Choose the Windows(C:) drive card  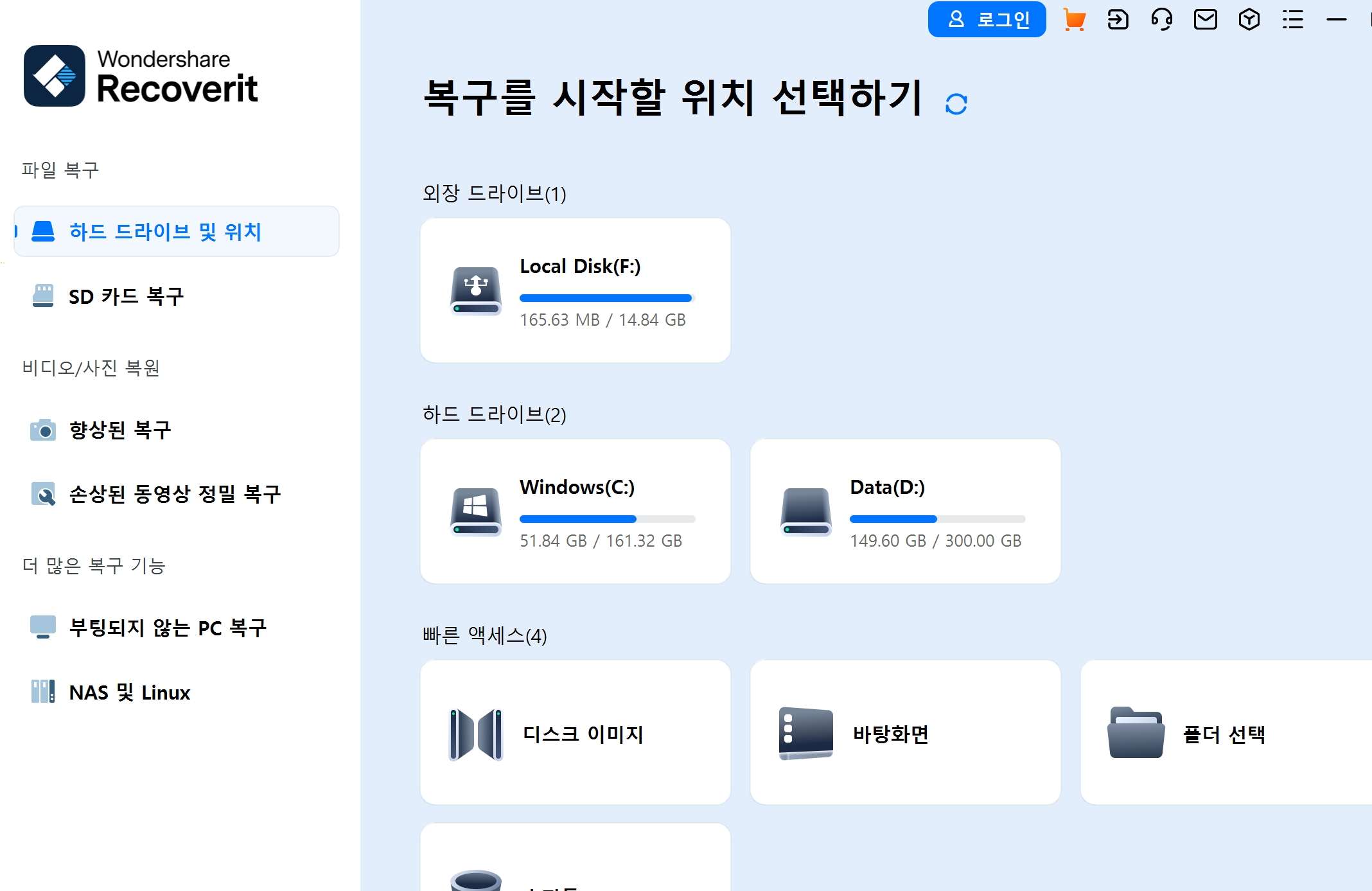point(575,511)
